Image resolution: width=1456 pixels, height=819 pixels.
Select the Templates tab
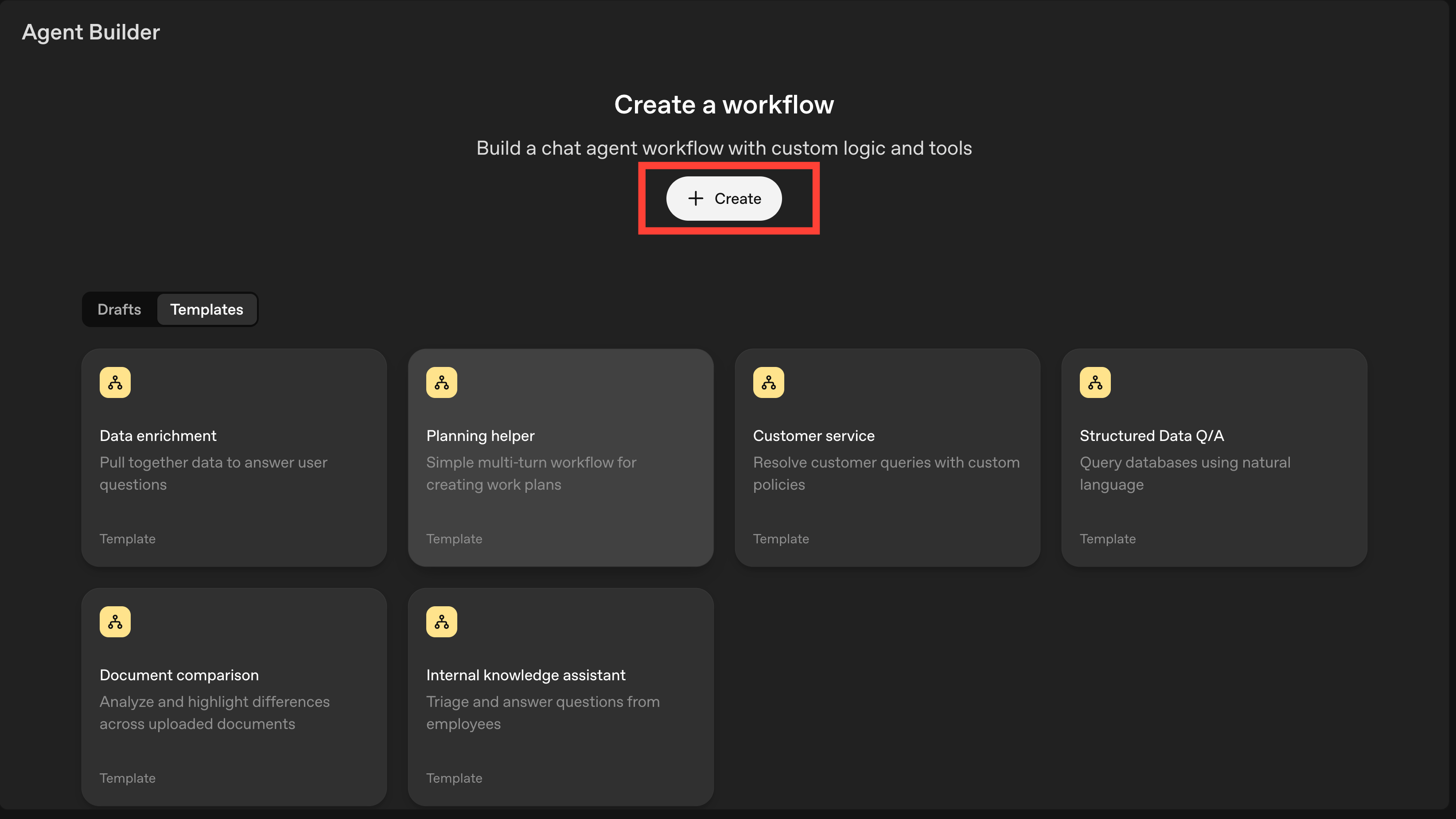206,309
